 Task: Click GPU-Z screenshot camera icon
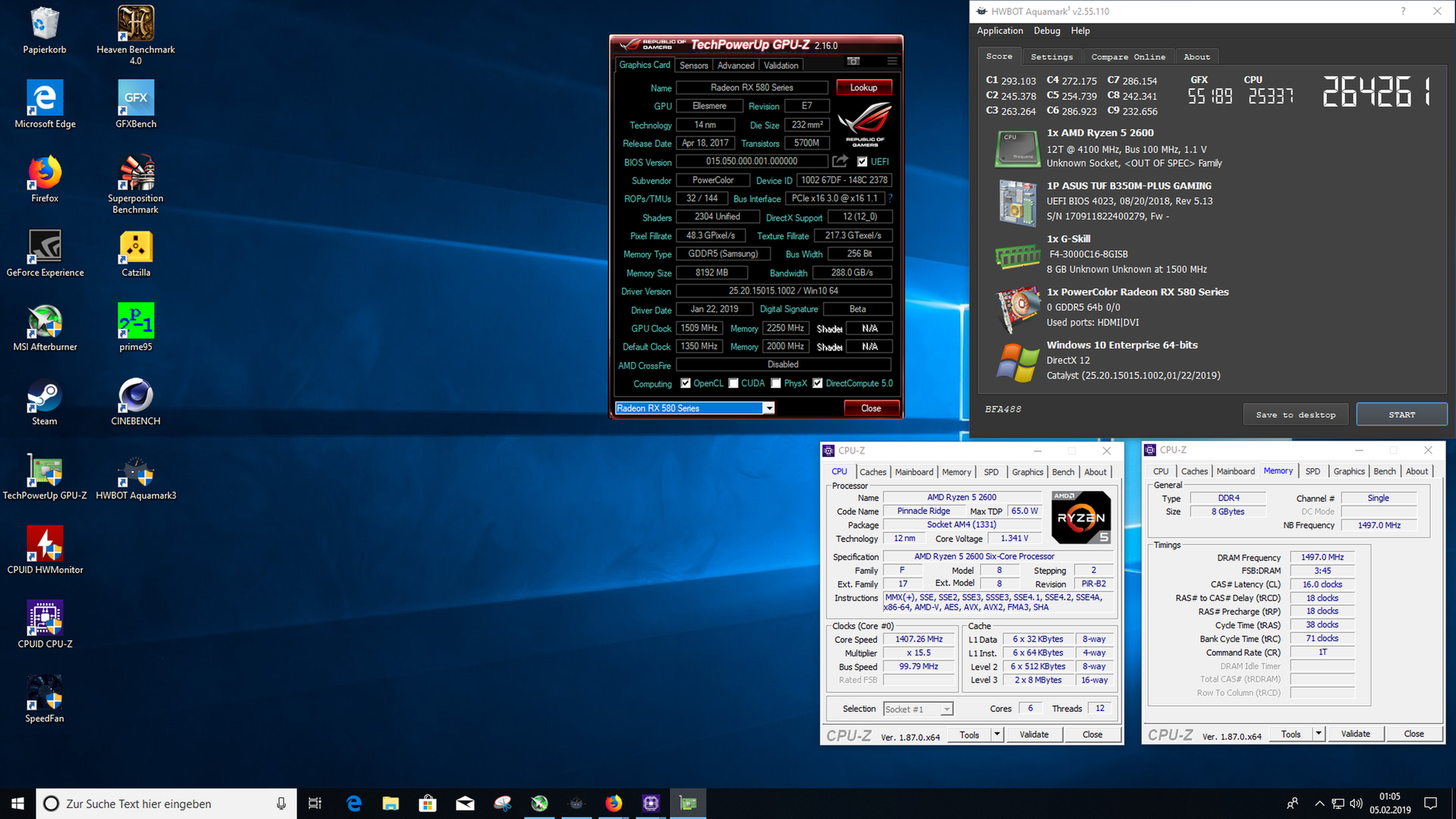(x=853, y=61)
